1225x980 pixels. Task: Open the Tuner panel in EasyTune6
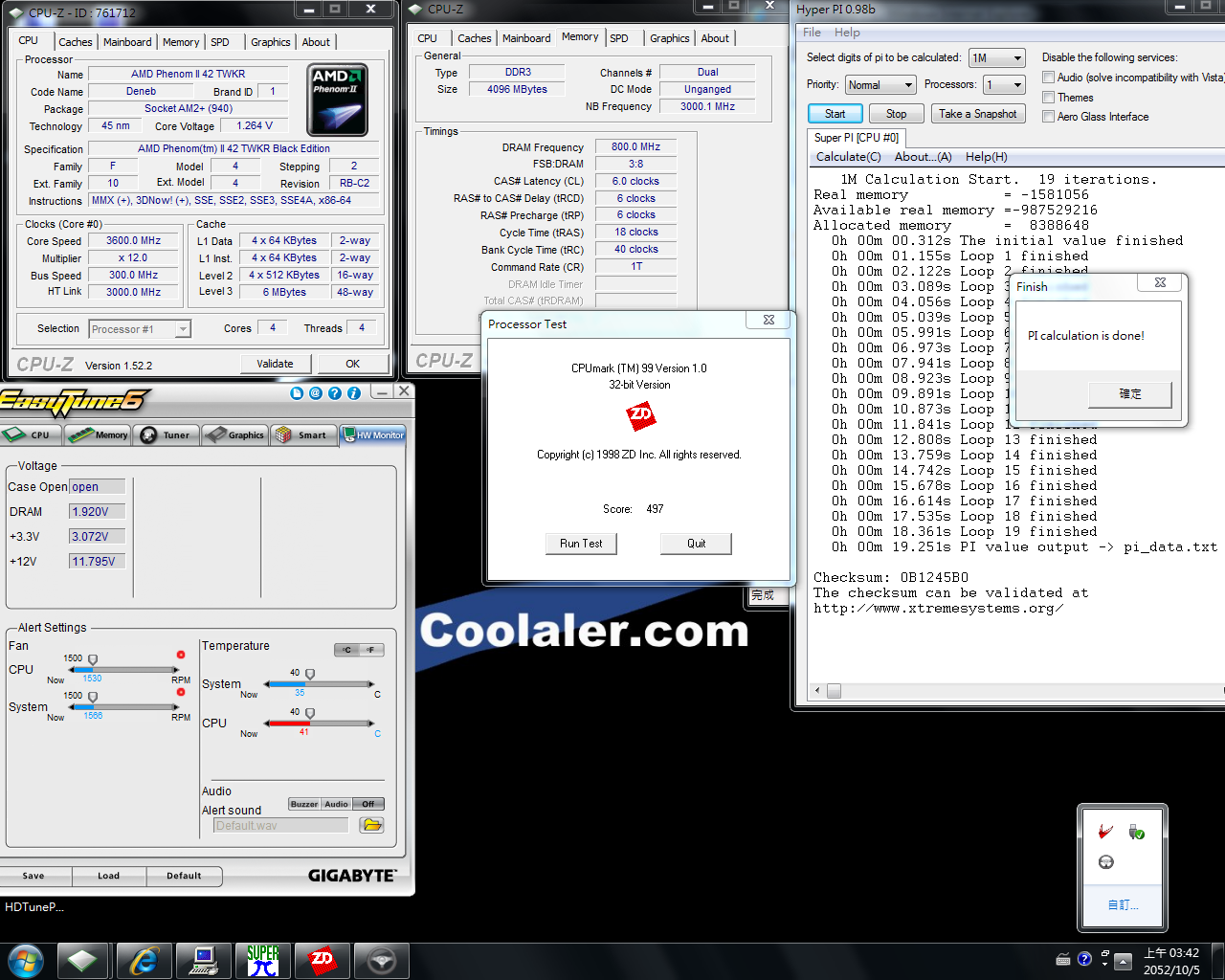click(x=166, y=434)
